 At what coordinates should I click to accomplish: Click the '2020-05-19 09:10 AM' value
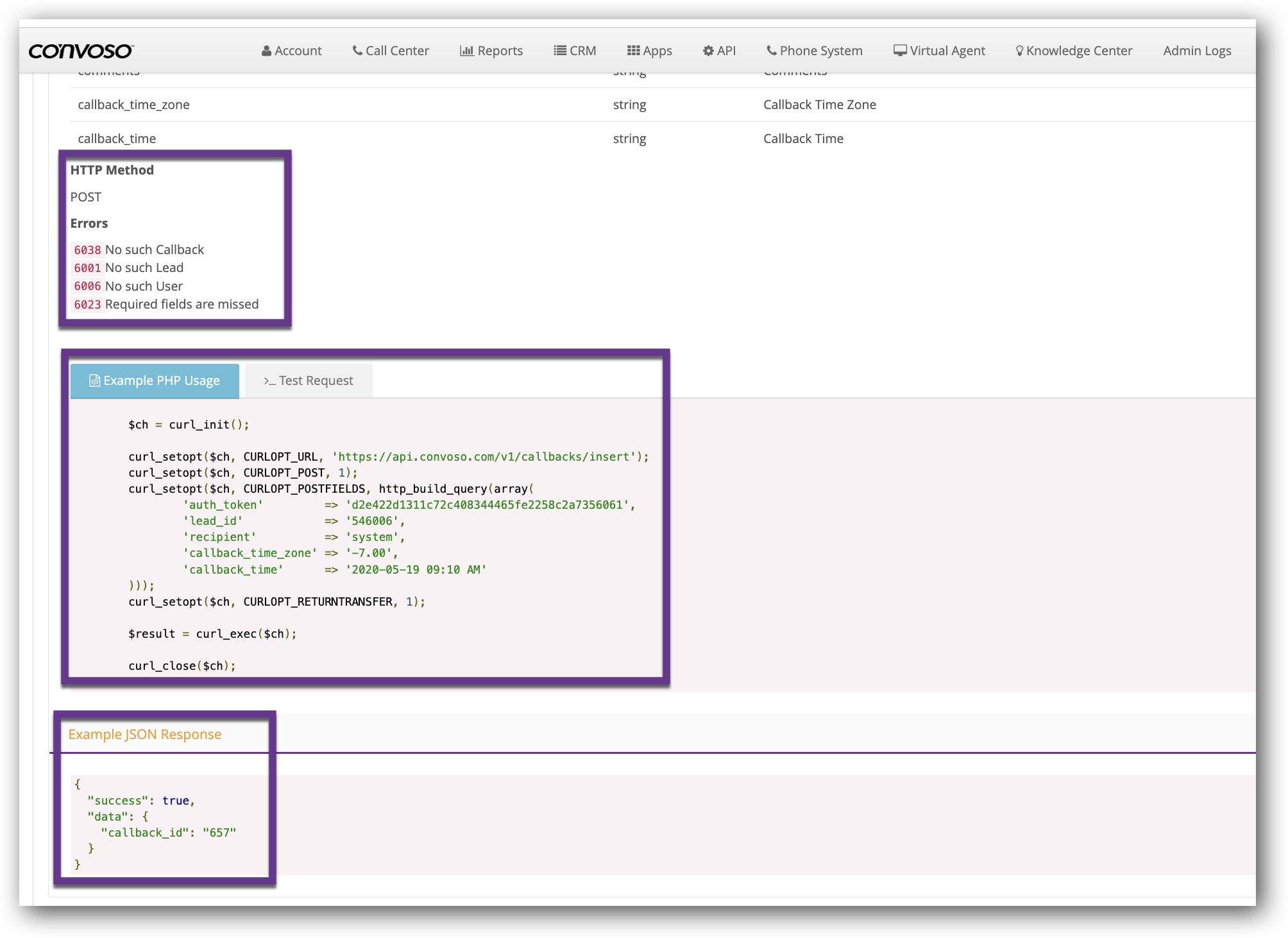pos(416,570)
